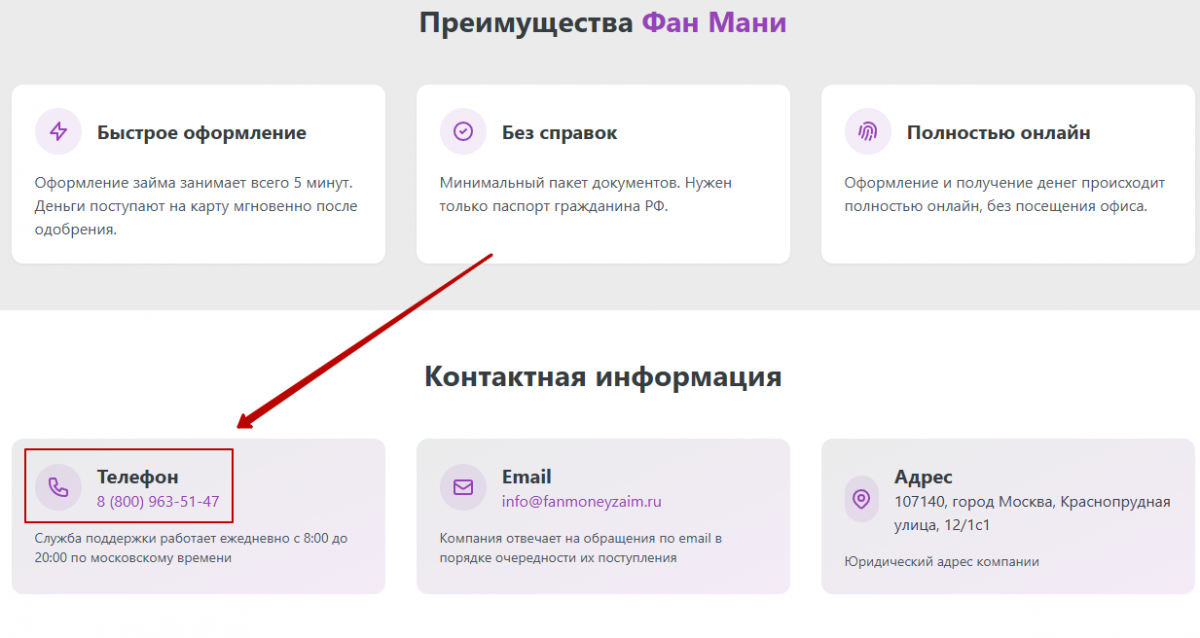Screen dimensions: 1200x638
Task: Click the purple Фан Мани heading text
Action: click(714, 22)
